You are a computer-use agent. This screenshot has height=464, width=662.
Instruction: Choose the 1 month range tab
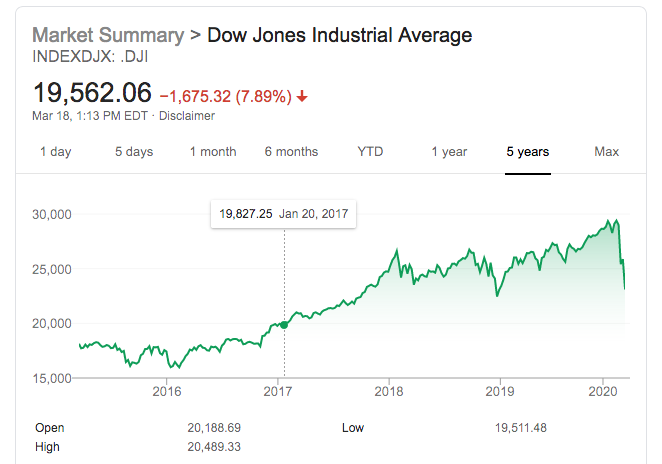pyautogui.click(x=213, y=152)
